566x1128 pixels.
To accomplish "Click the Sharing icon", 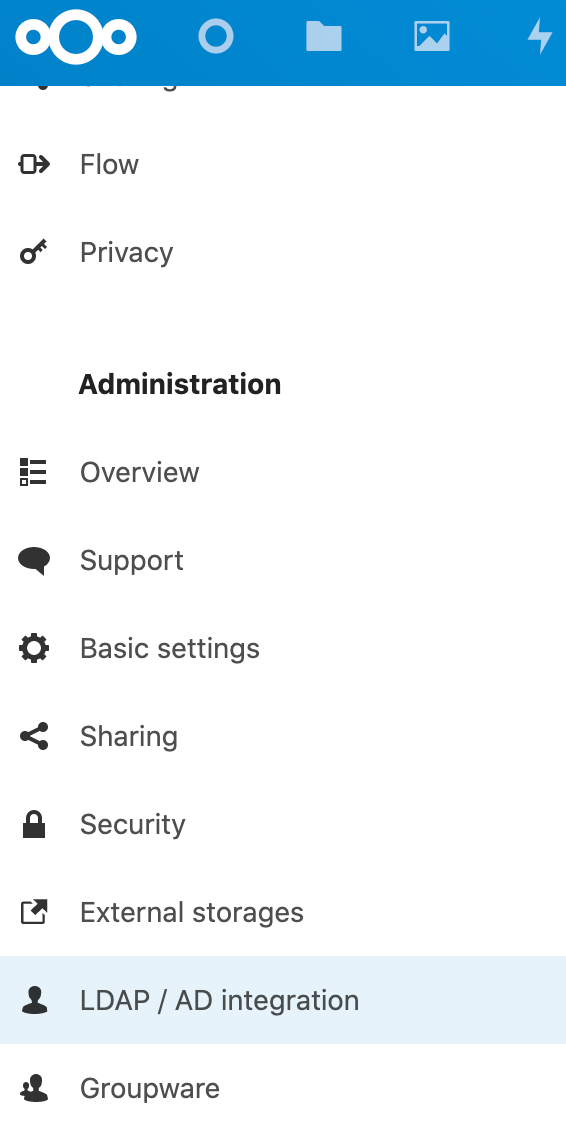I will (34, 737).
